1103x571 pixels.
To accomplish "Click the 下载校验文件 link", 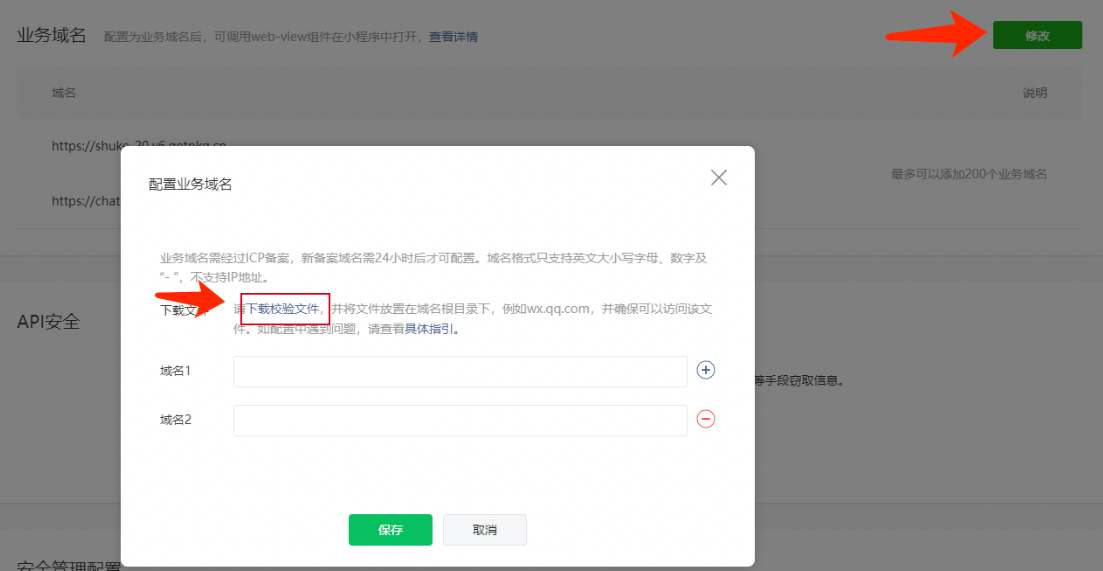I will point(283,309).
